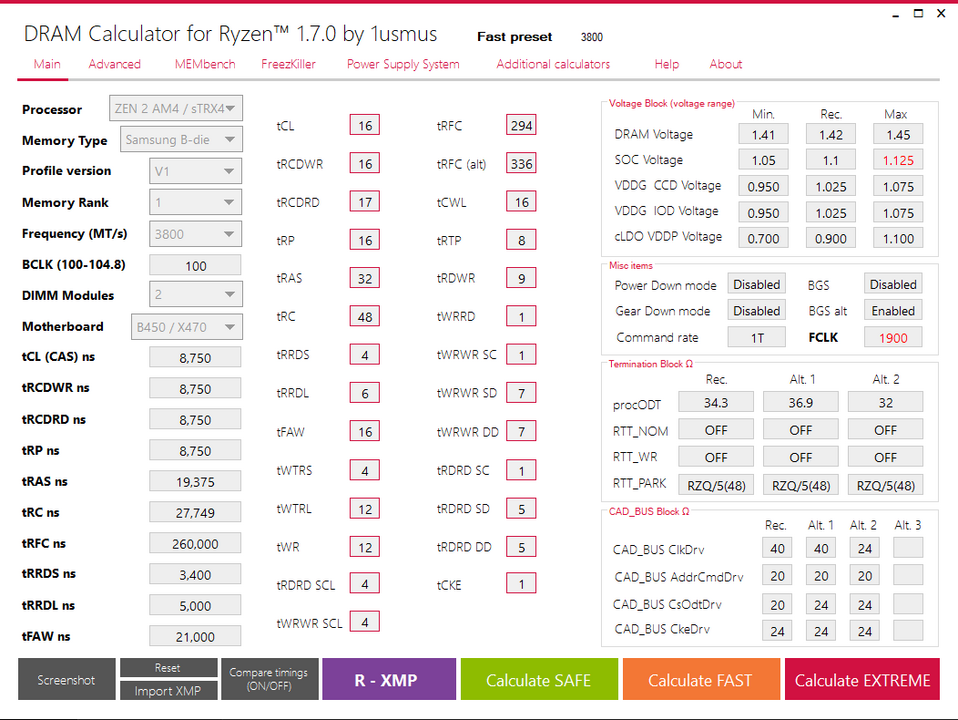This screenshot has height=720, width=958.
Task: Click the tWRWR SCL value box
Action: coord(365,622)
